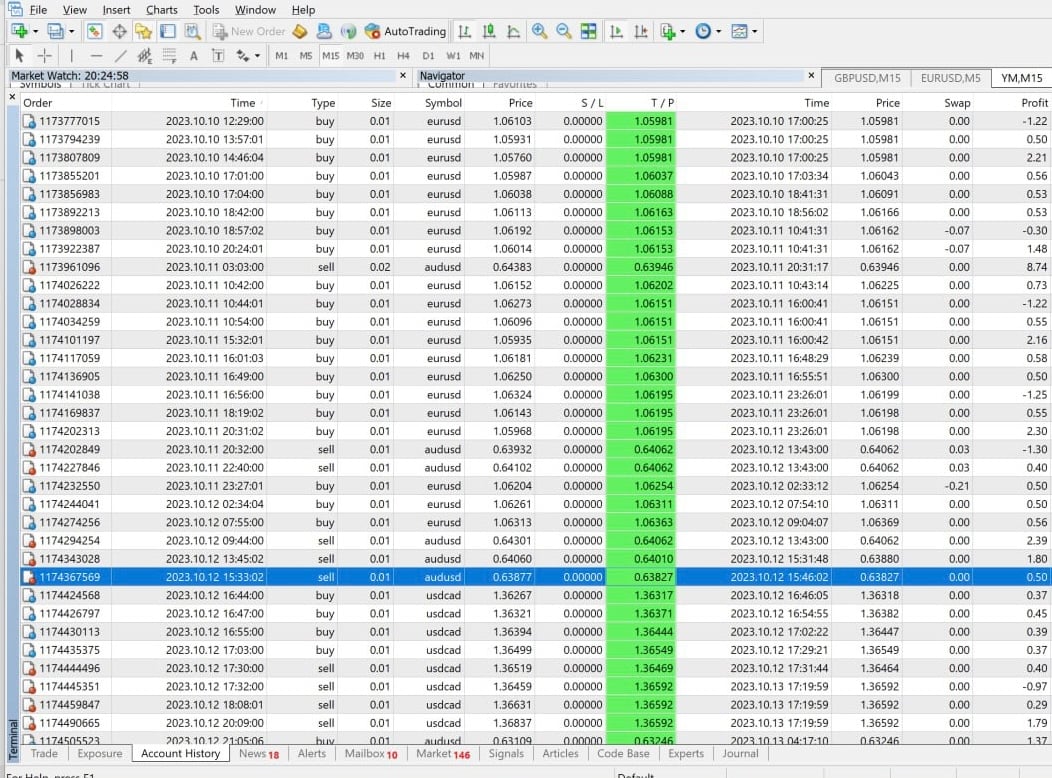Open the Periods clock icon
Viewport: 1052px width, 778px height.
[x=703, y=31]
